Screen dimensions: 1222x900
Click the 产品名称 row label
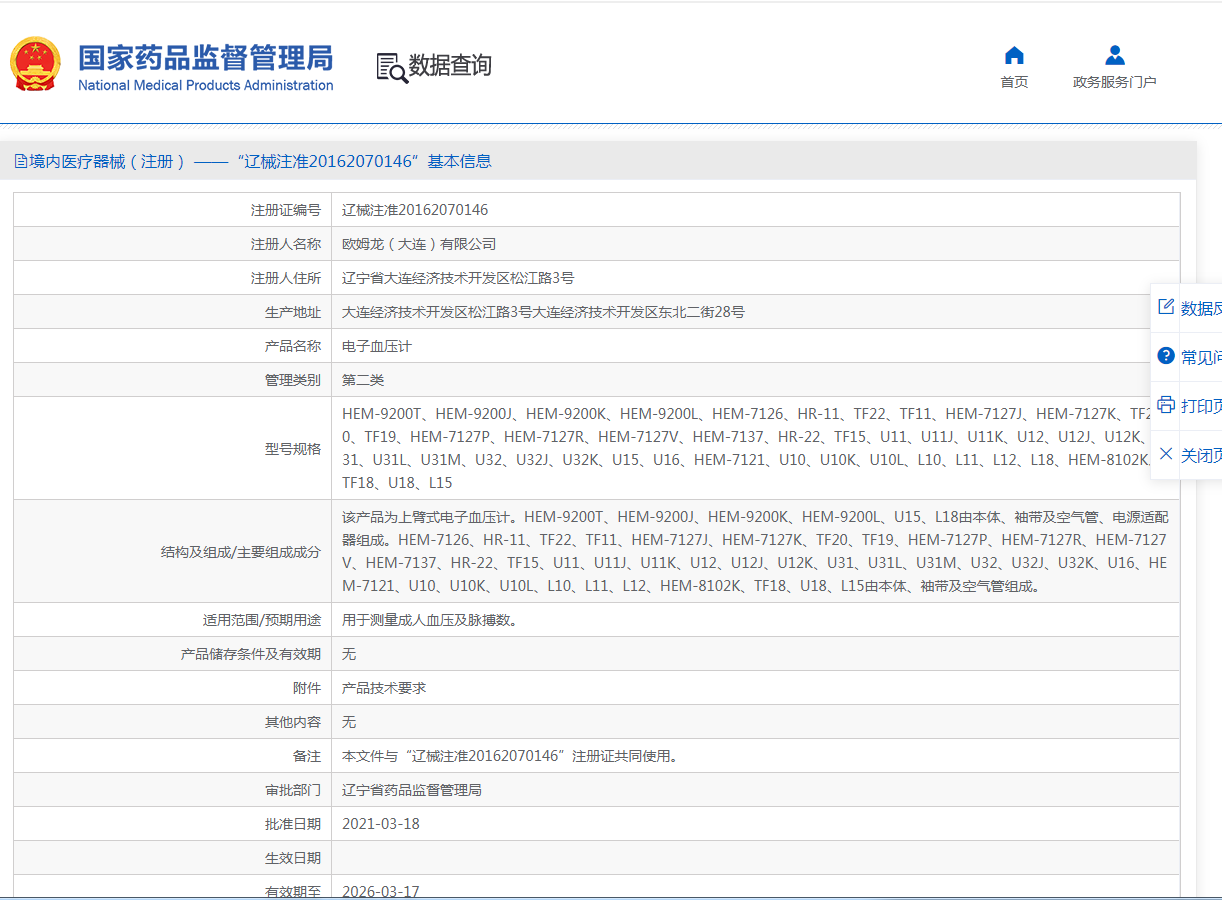point(293,346)
